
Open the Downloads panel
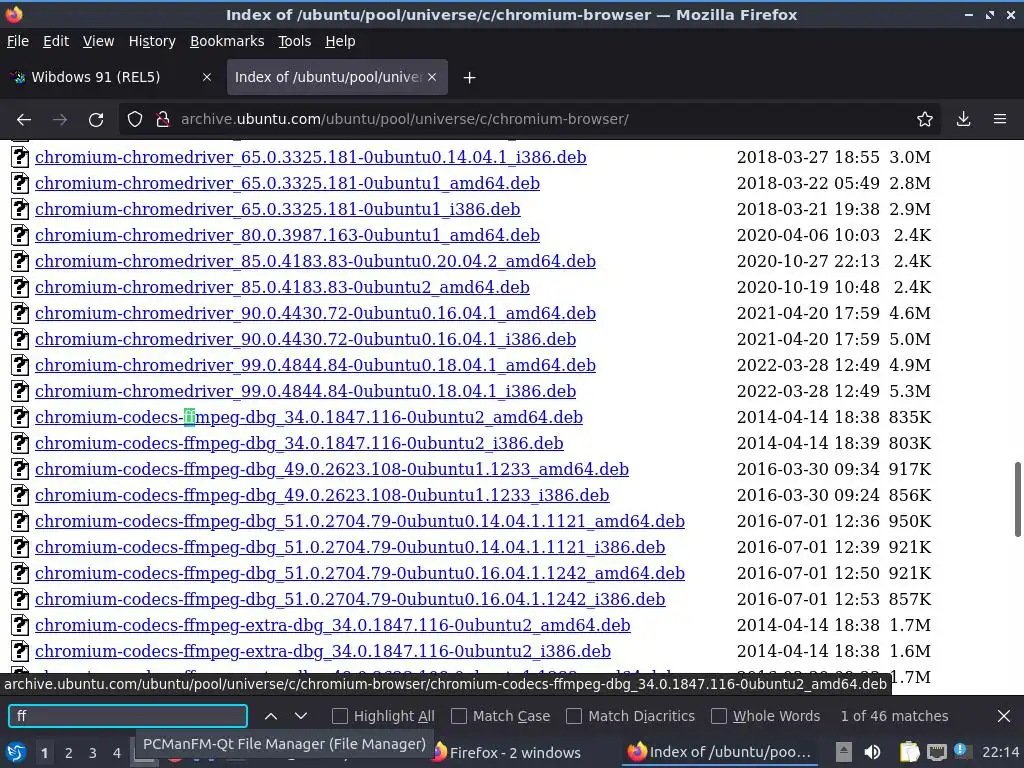click(963, 120)
